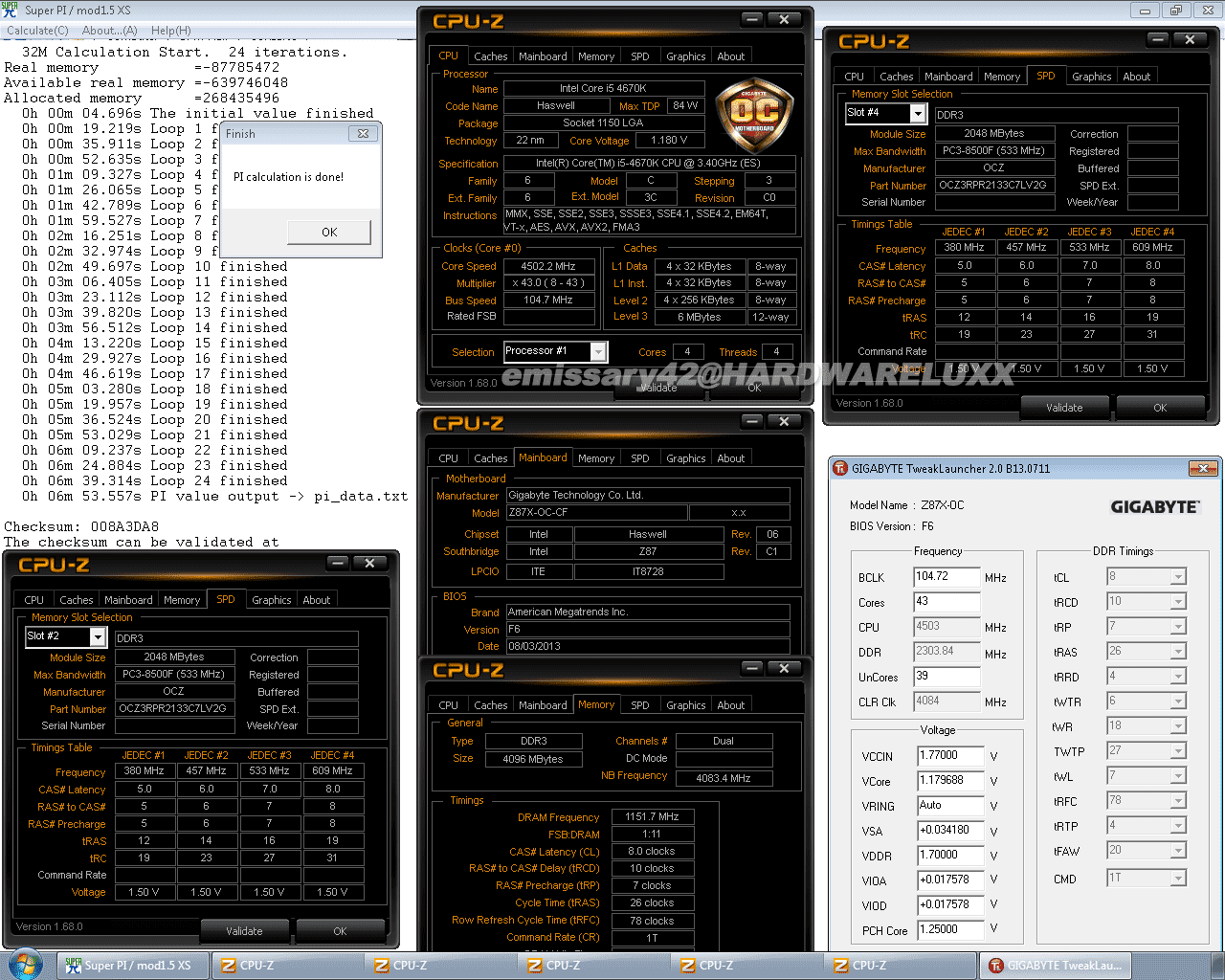Click the VCCIN voltage field
The height and width of the screenshot is (980, 1225).
click(950, 756)
